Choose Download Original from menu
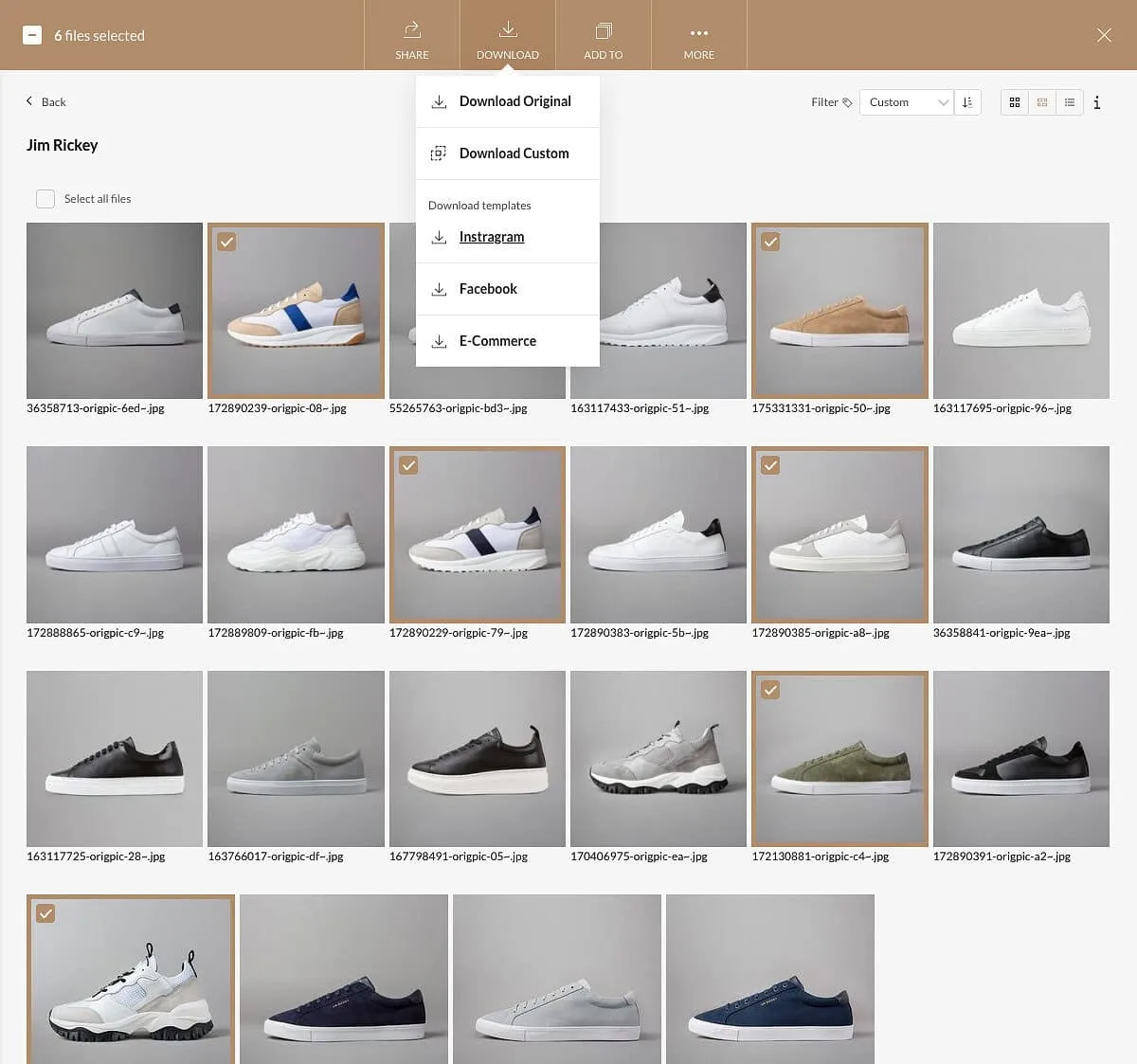 (508, 101)
